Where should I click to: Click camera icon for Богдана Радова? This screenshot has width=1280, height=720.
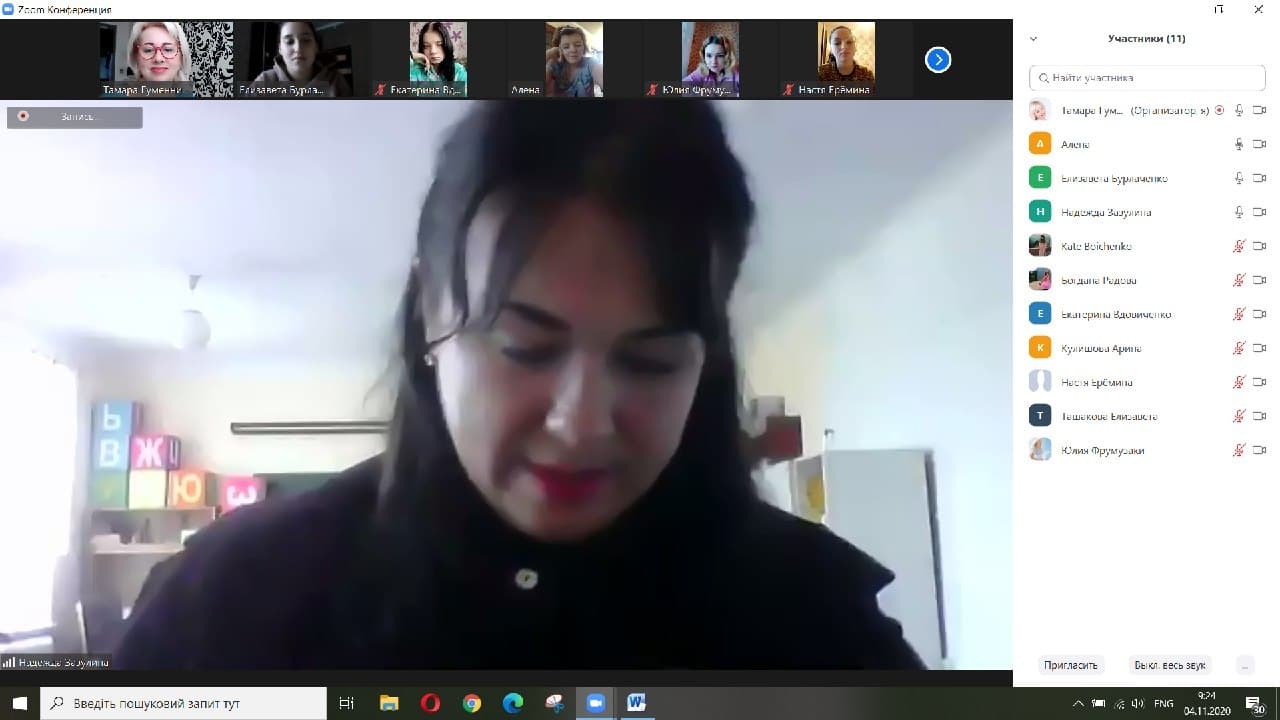pos(1259,280)
